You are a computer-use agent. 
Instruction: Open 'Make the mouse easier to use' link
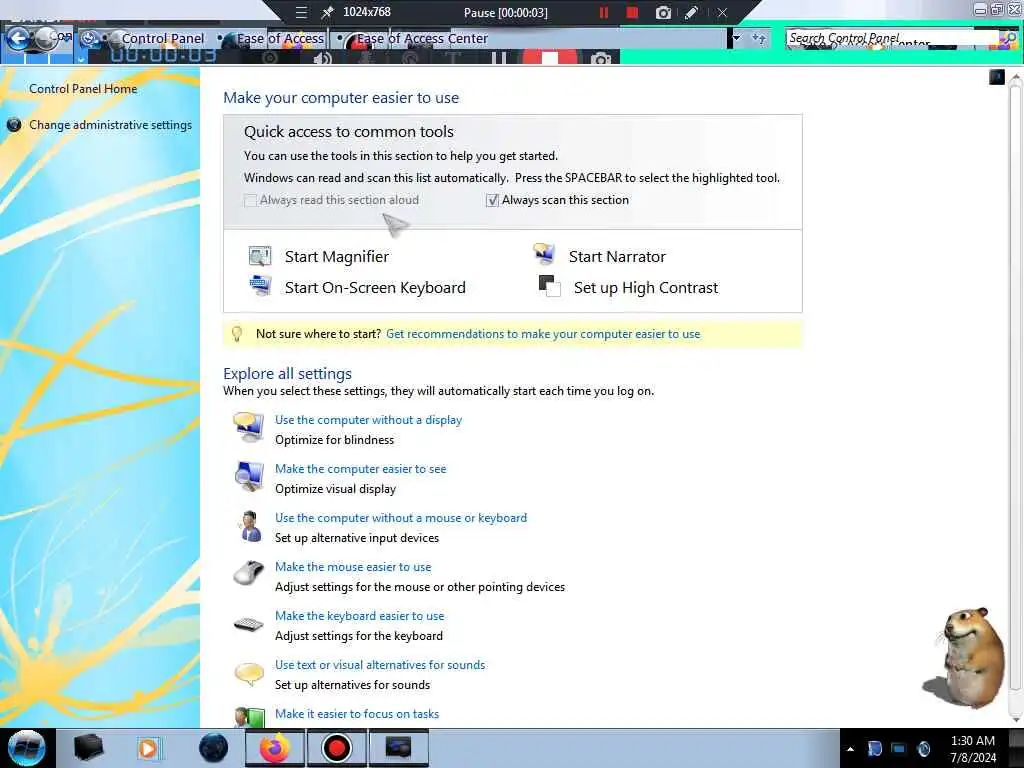(353, 567)
